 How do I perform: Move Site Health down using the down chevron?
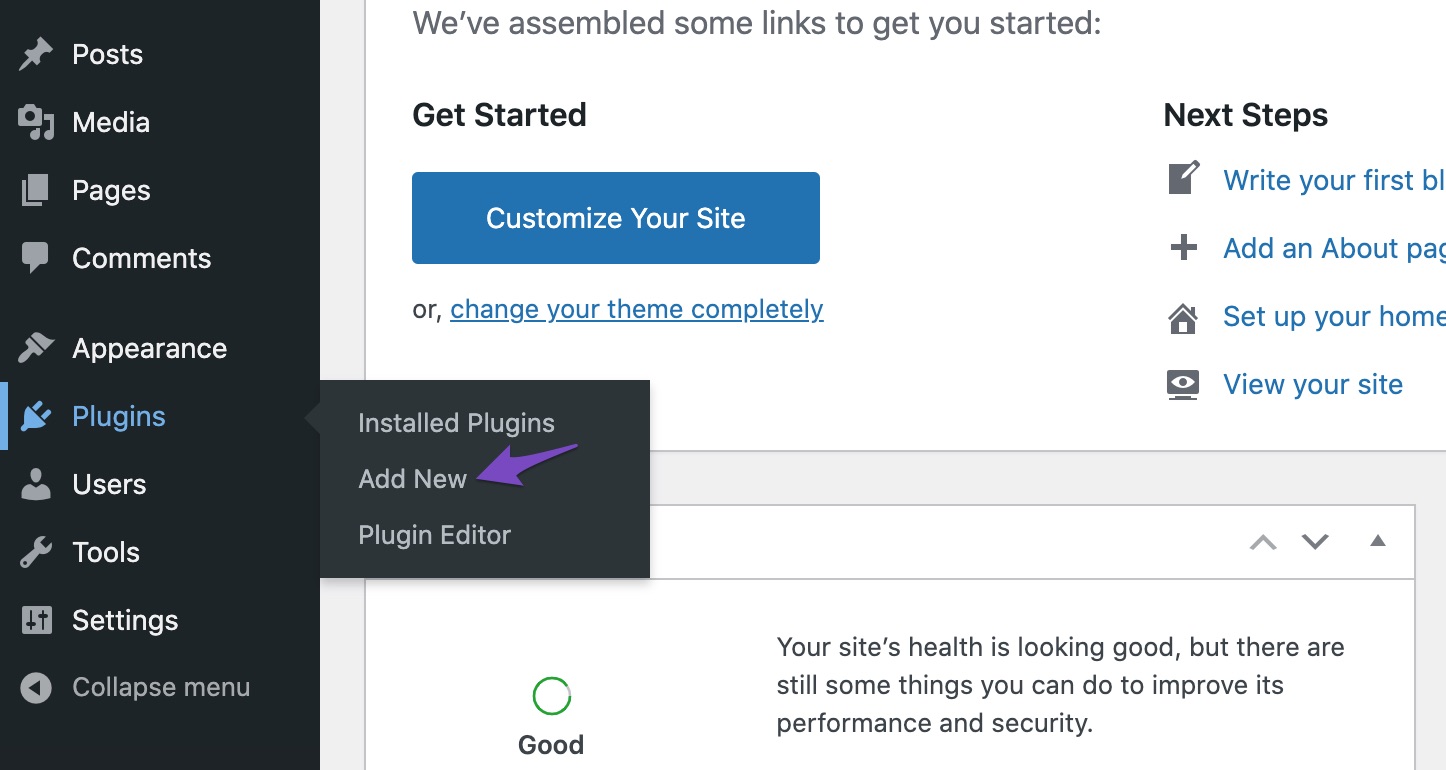[x=1315, y=541]
